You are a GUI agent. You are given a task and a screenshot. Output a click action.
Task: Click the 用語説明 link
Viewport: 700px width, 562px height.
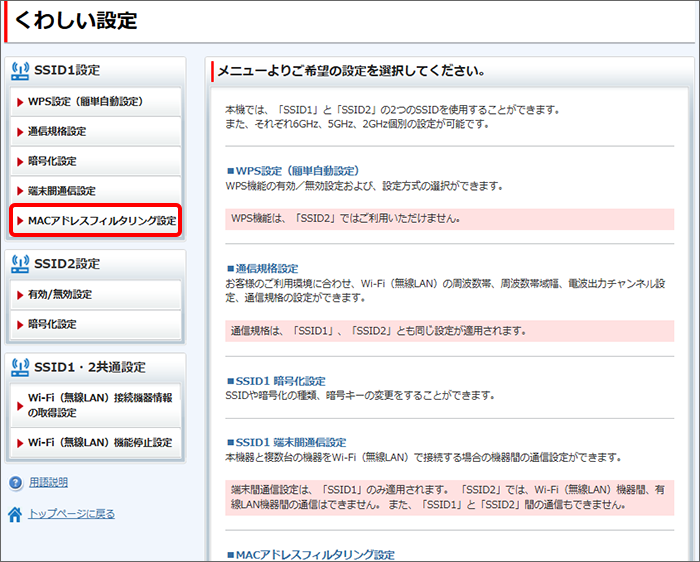pos(48,483)
